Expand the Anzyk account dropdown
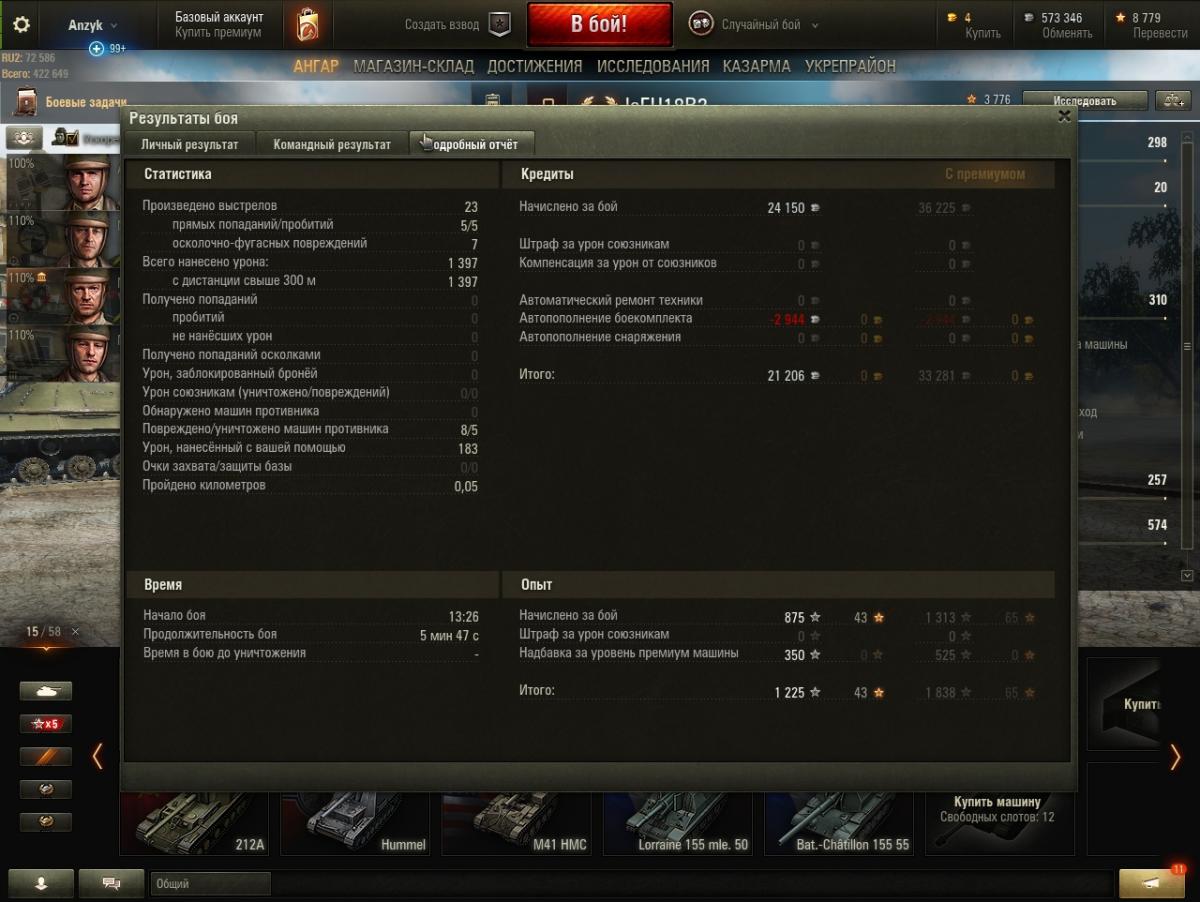Image resolution: width=1200 pixels, height=902 pixels. [x=92, y=25]
